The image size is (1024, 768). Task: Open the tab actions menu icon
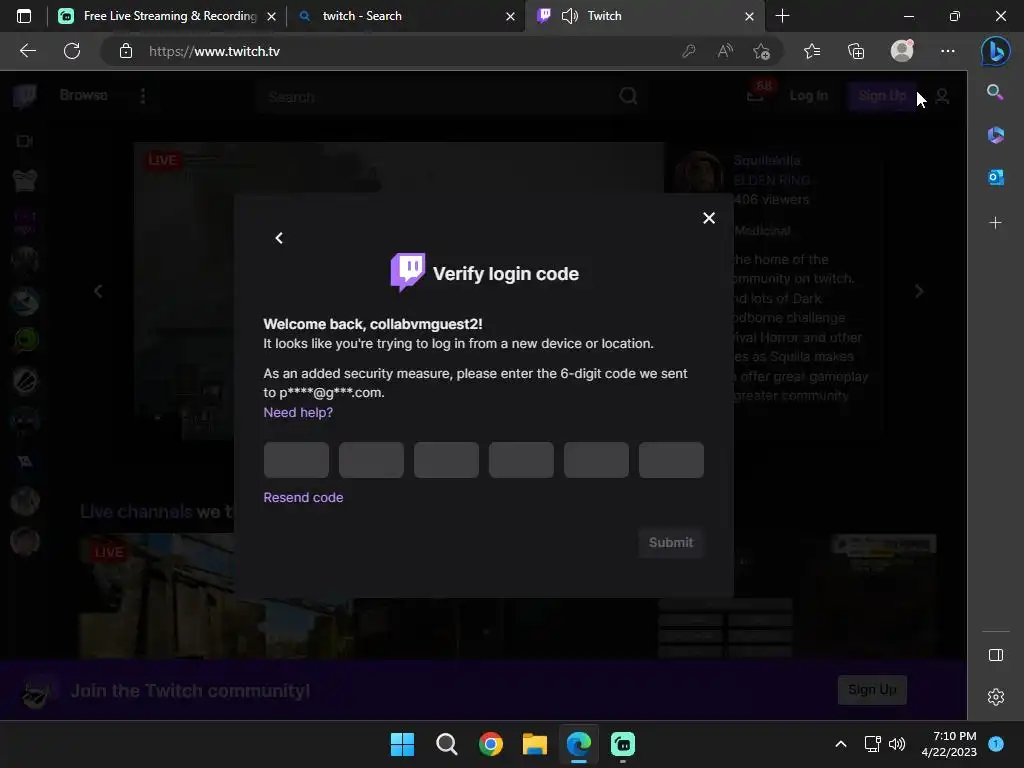pyautogui.click(x=24, y=16)
